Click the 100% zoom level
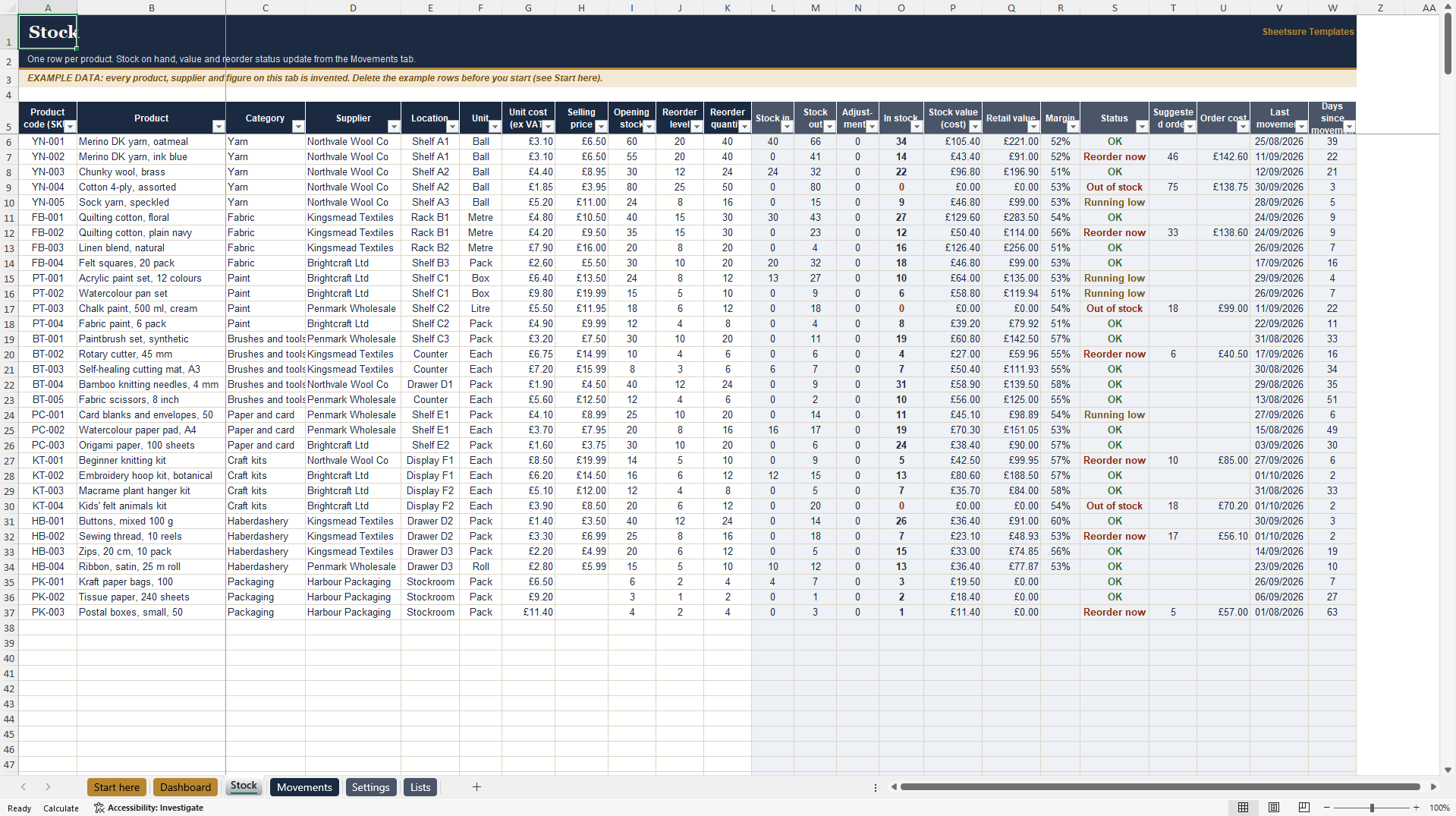 coord(1439,808)
